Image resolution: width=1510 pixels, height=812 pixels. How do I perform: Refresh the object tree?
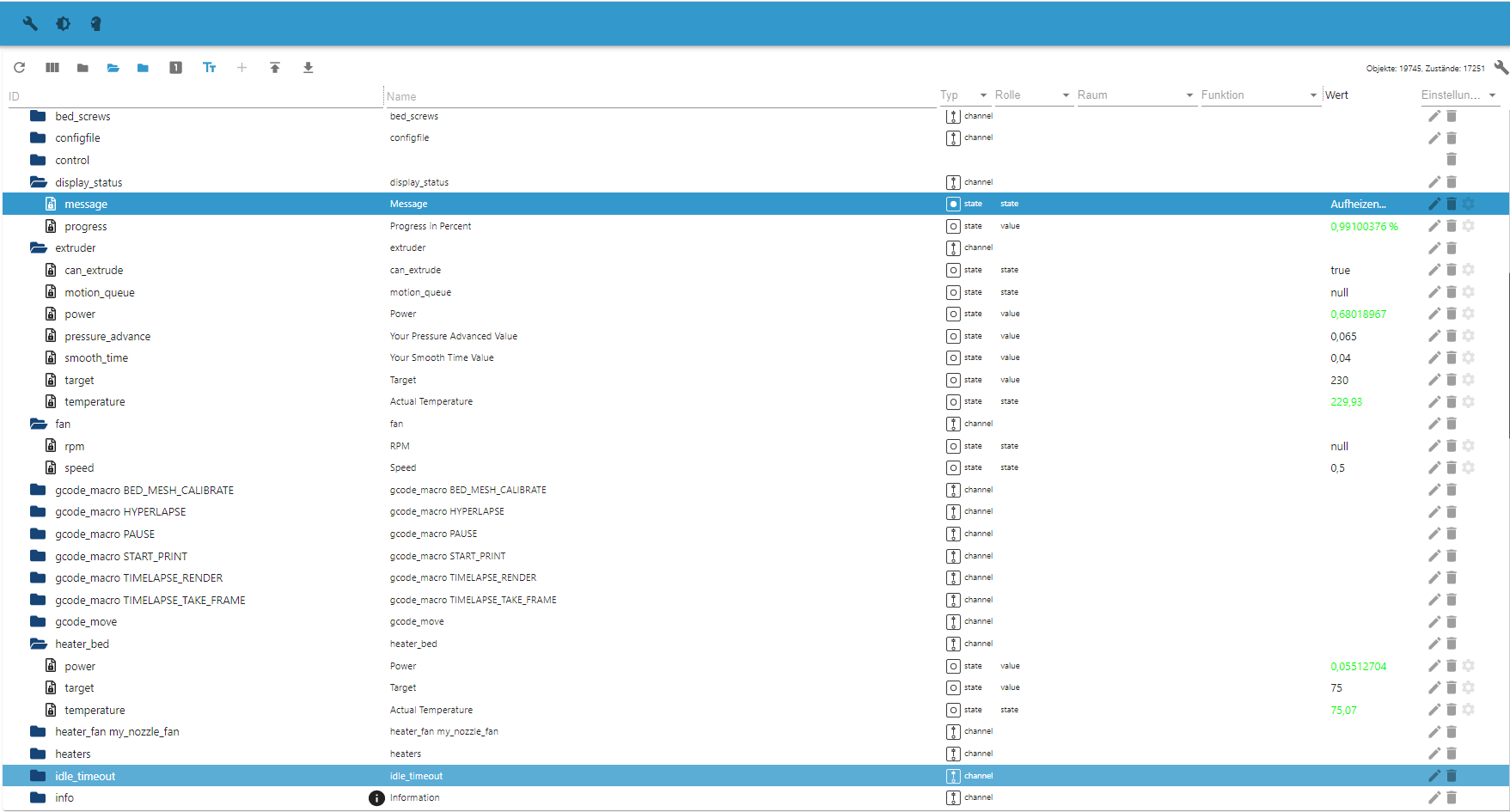pos(20,68)
